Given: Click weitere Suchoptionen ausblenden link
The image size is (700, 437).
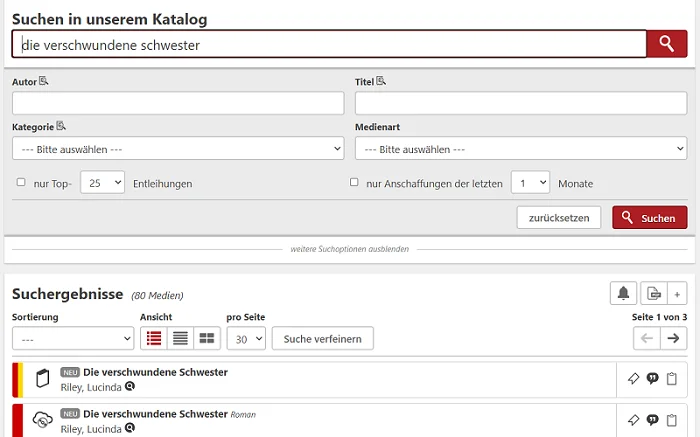Looking at the screenshot, I should (x=350, y=249).
